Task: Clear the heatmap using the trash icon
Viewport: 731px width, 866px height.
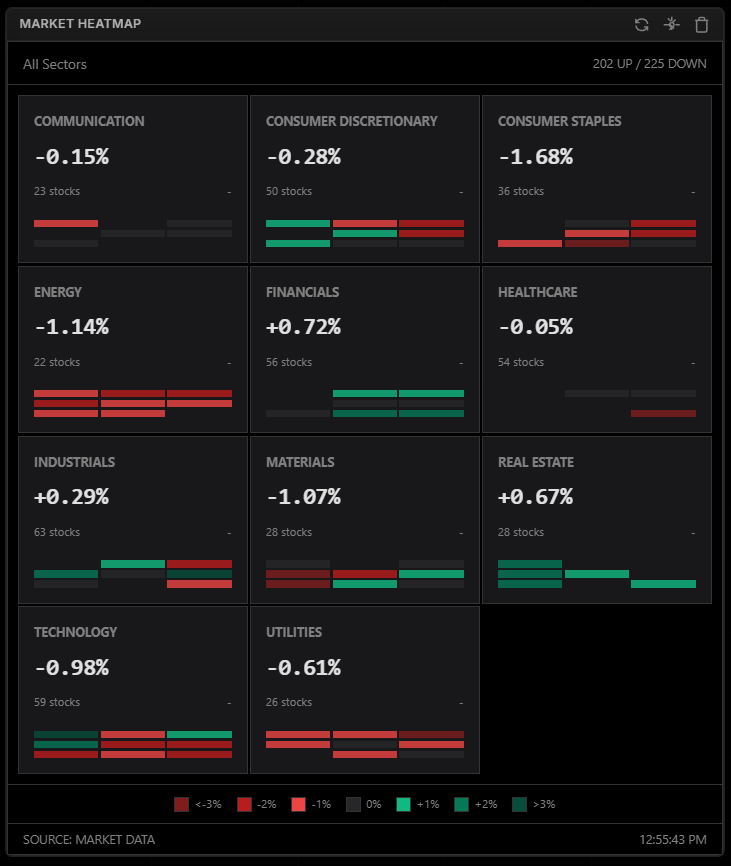Action: tap(700, 25)
